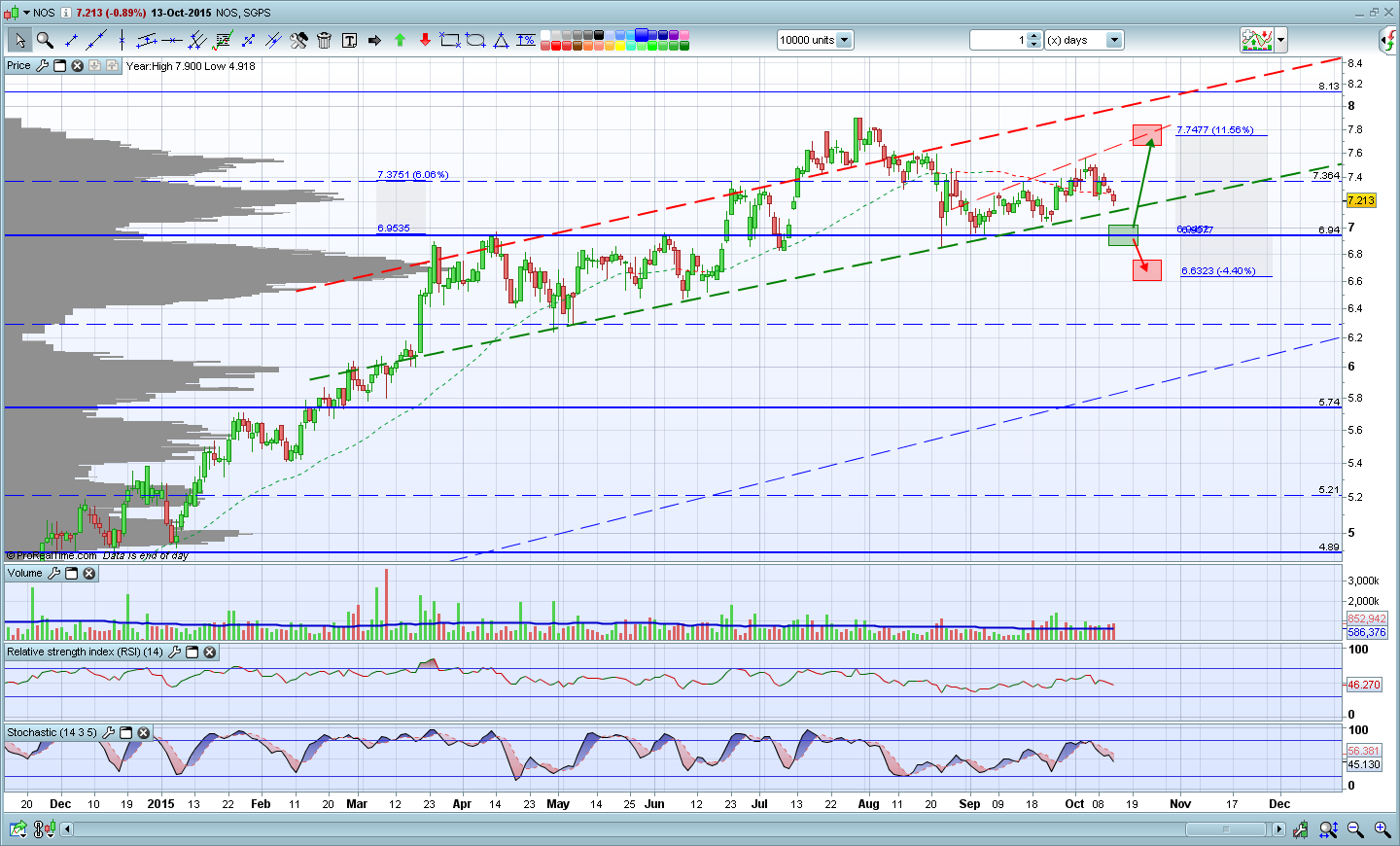This screenshot has height=846, width=1400.
Task: Click the Volume panel label
Action: [25, 574]
